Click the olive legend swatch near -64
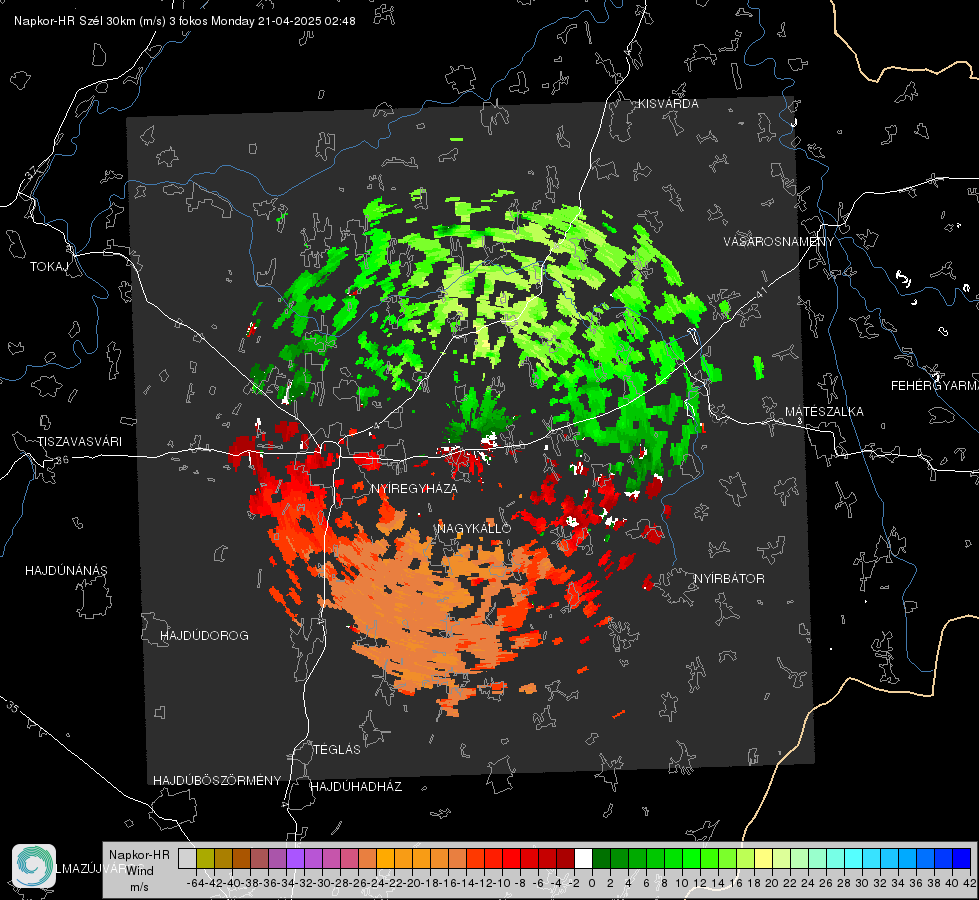 pos(205,858)
